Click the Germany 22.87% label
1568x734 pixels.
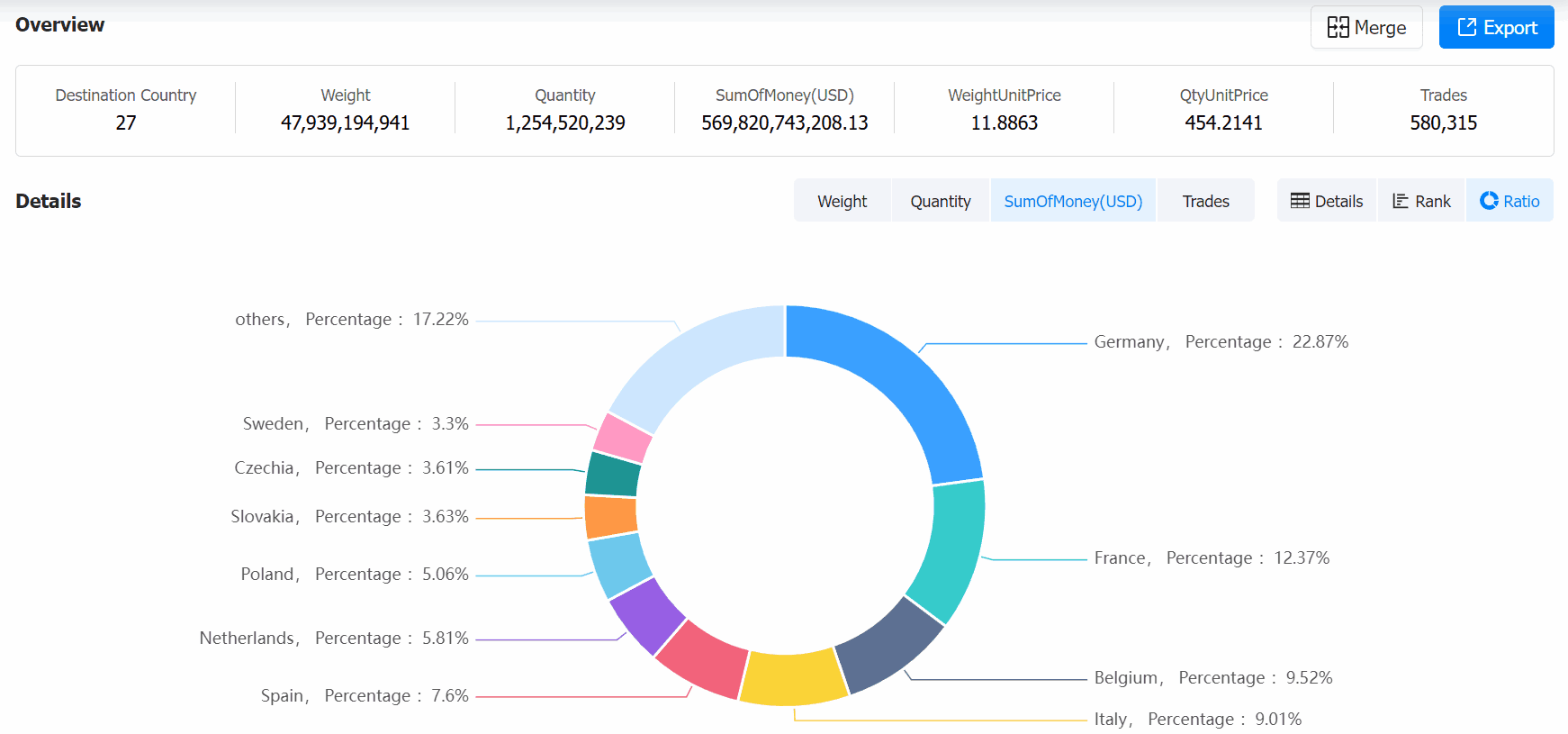click(1221, 342)
